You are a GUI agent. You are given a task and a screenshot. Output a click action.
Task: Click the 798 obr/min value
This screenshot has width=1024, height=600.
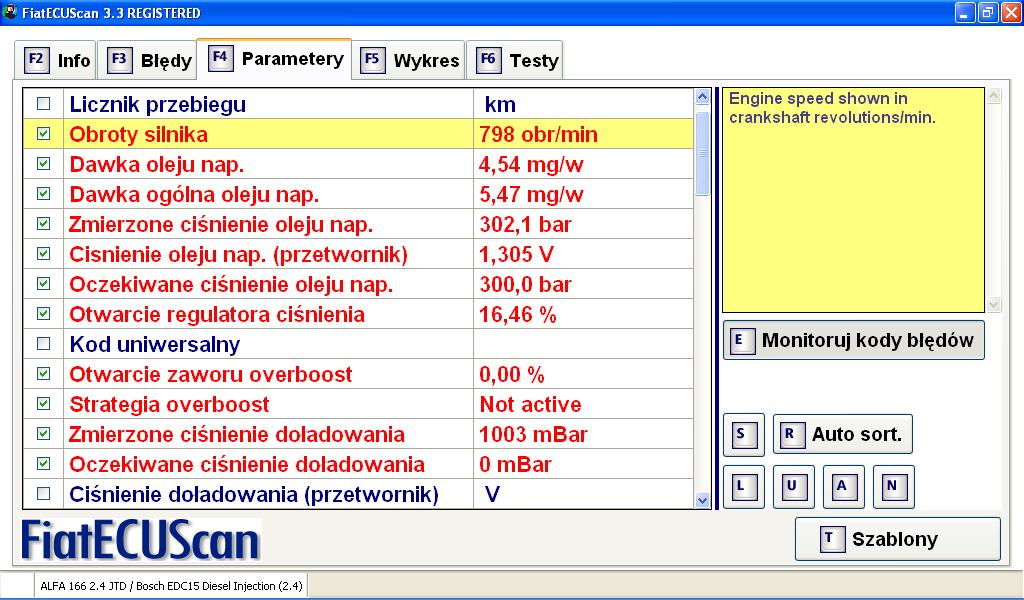538,134
